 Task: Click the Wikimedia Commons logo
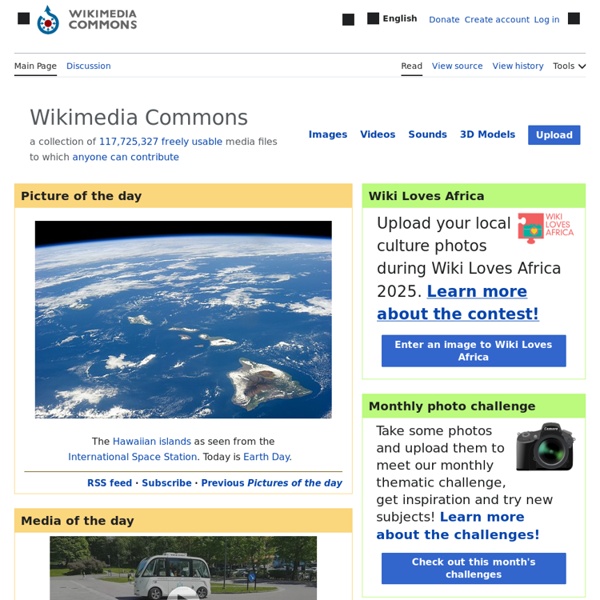pos(87,20)
